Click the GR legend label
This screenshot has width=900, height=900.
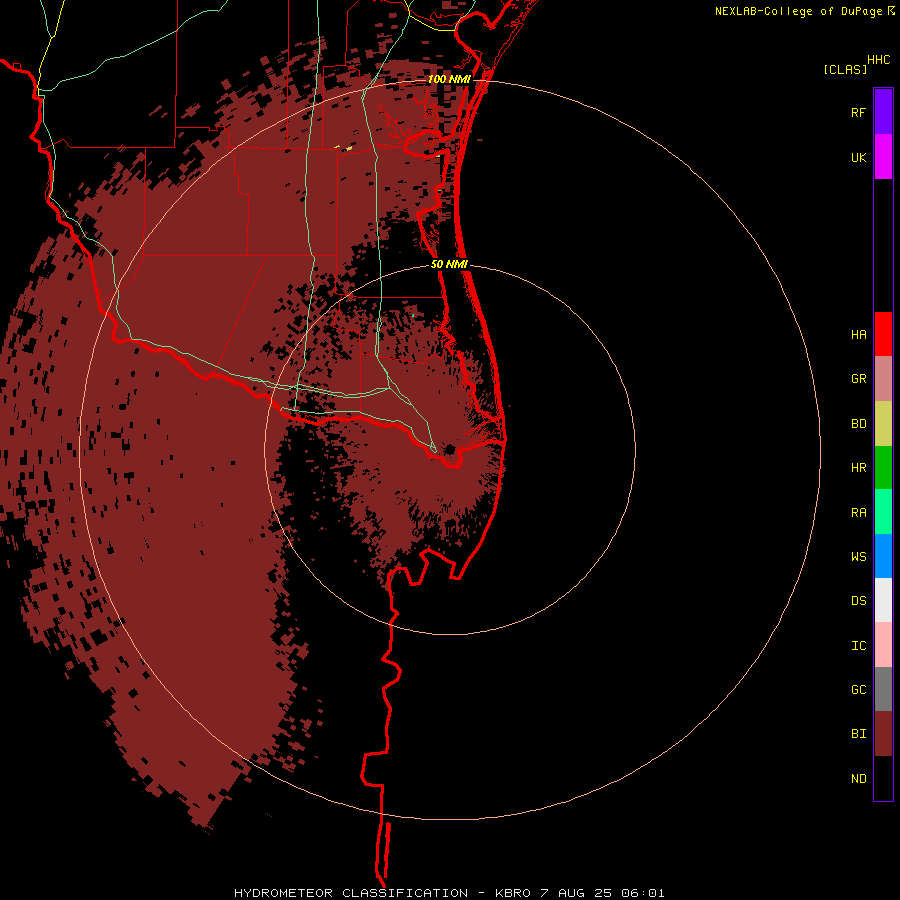[x=858, y=379]
